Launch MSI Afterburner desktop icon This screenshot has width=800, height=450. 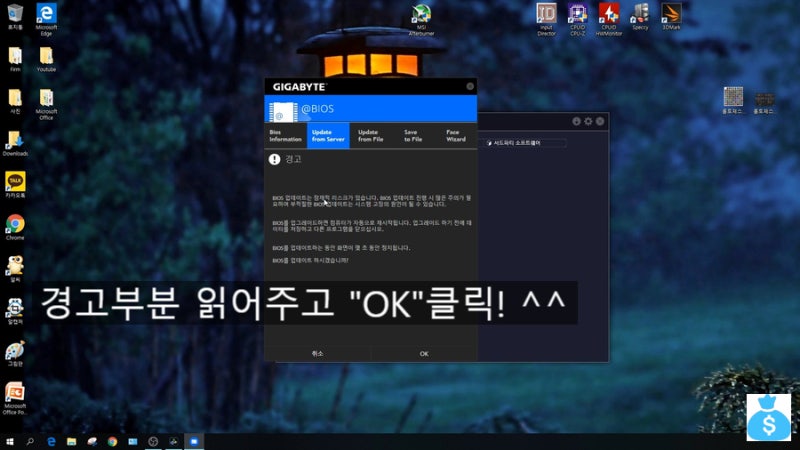click(x=421, y=20)
